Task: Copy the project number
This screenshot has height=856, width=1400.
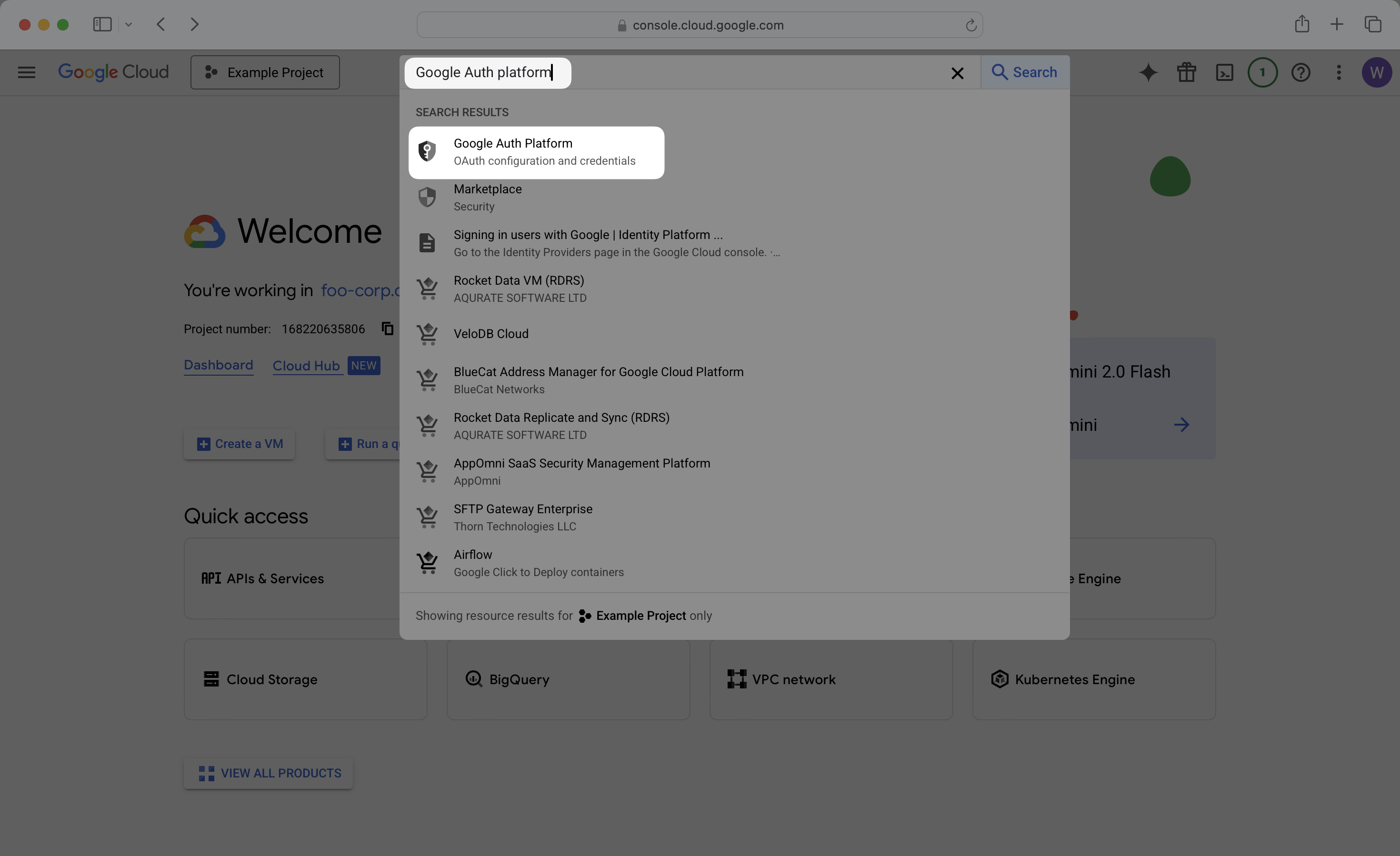Action: tap(387, 328)
